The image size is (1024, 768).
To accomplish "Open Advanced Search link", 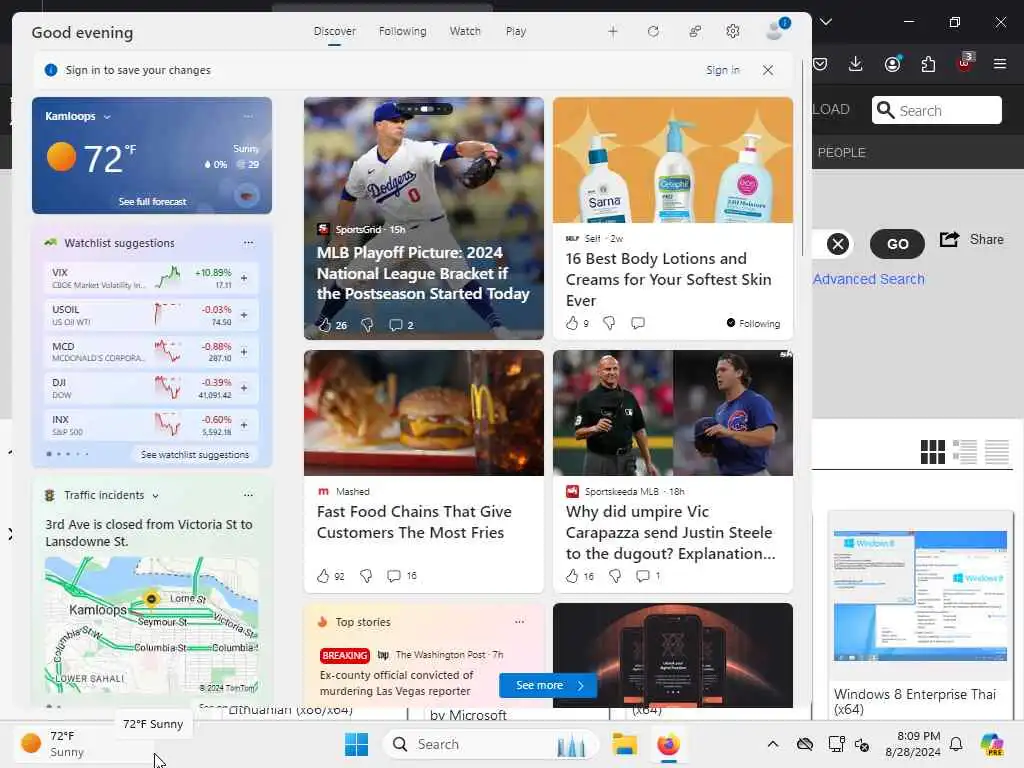I will pyautogui.click(x=869, y=279).
